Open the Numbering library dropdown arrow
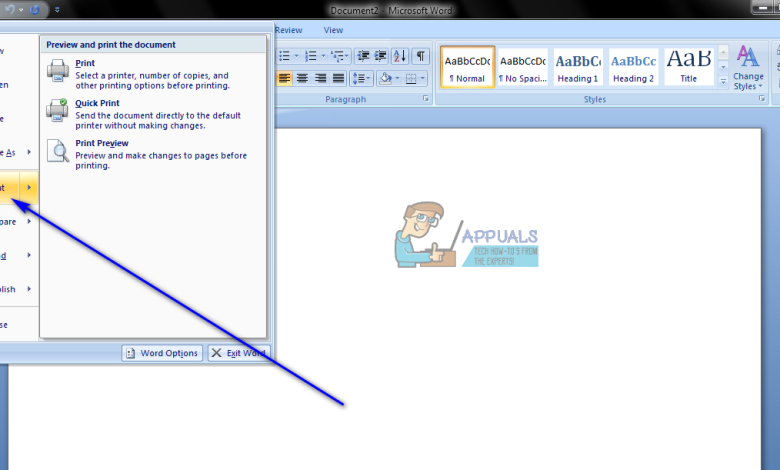 (323, 56)
